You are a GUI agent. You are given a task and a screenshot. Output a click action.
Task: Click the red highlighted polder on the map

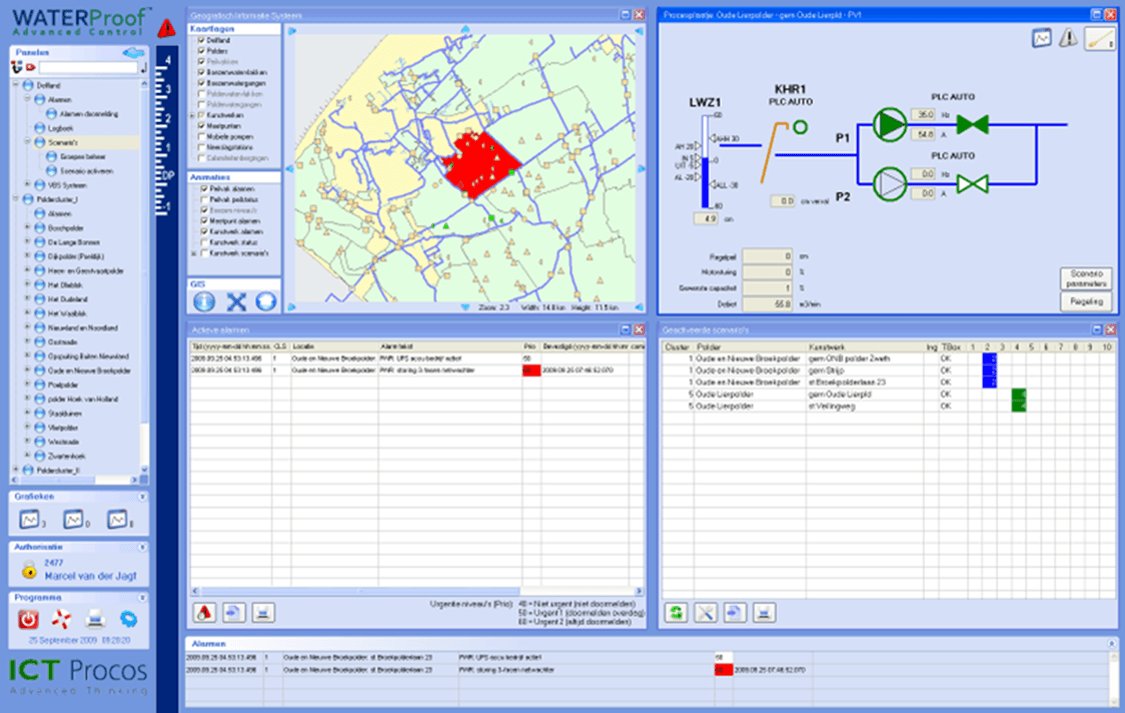pyautogui.click(x=482, y=164)
